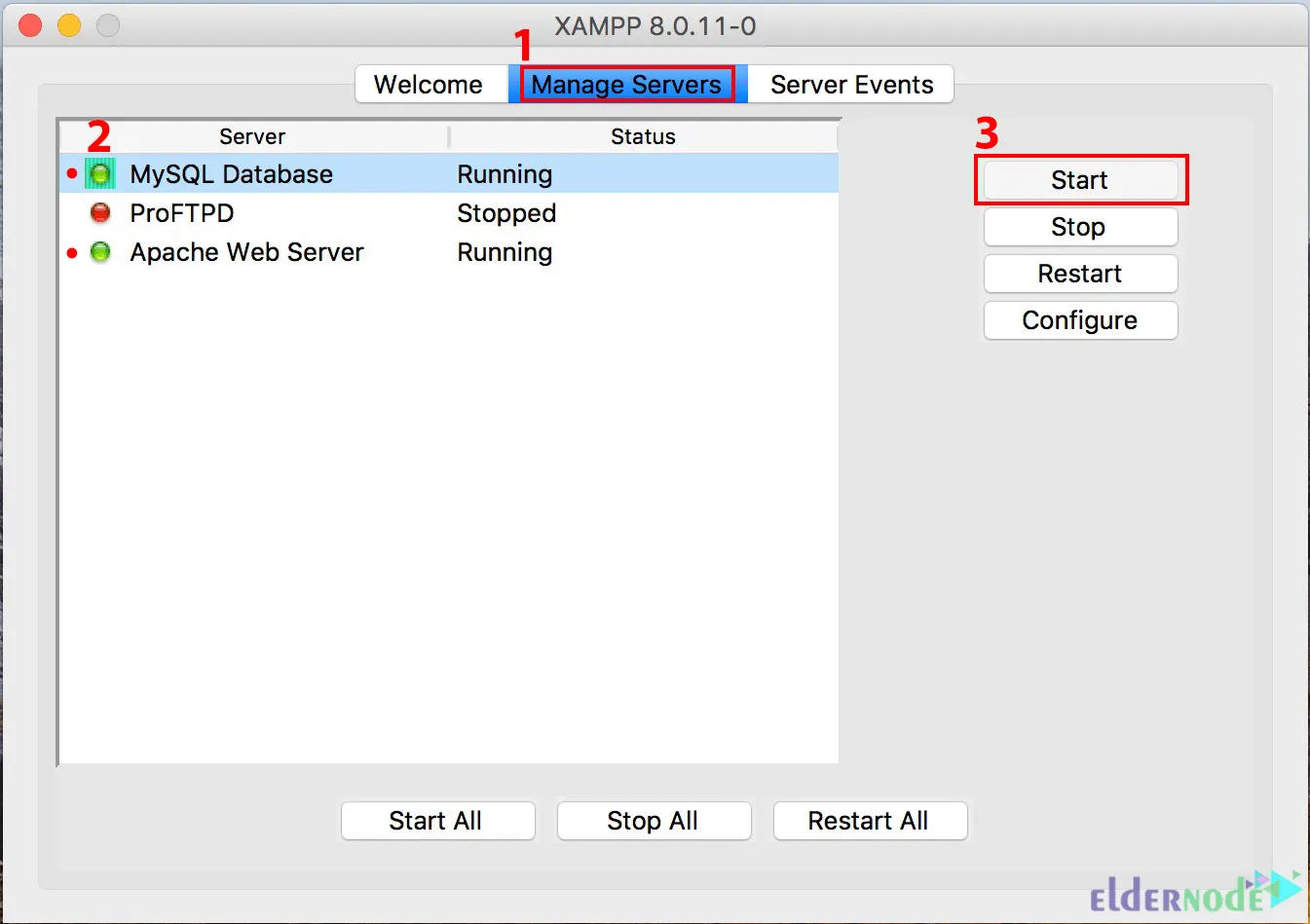Select the ProFTPD server row
1310x924 pixels.
tap(449, 213)
